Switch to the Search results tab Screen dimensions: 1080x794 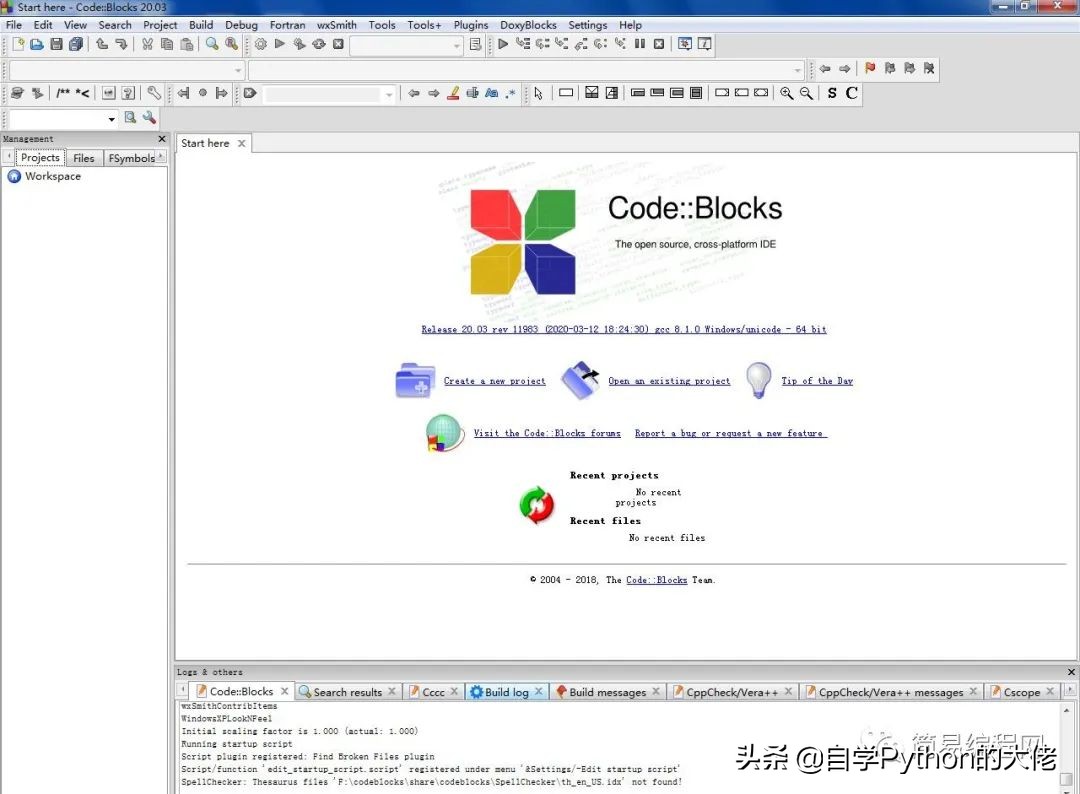tap(347, 692)
